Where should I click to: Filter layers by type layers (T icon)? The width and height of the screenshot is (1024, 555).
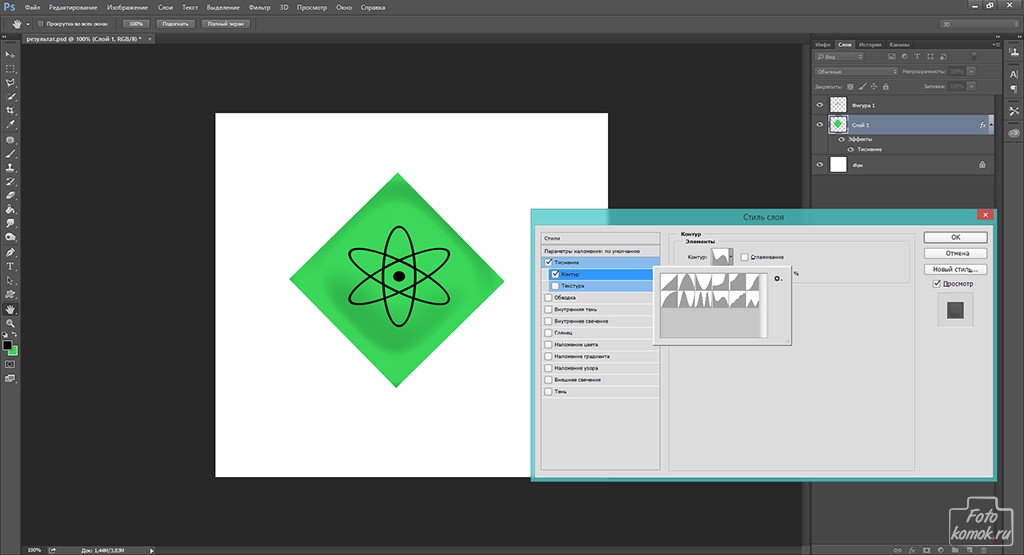(917, 57)
